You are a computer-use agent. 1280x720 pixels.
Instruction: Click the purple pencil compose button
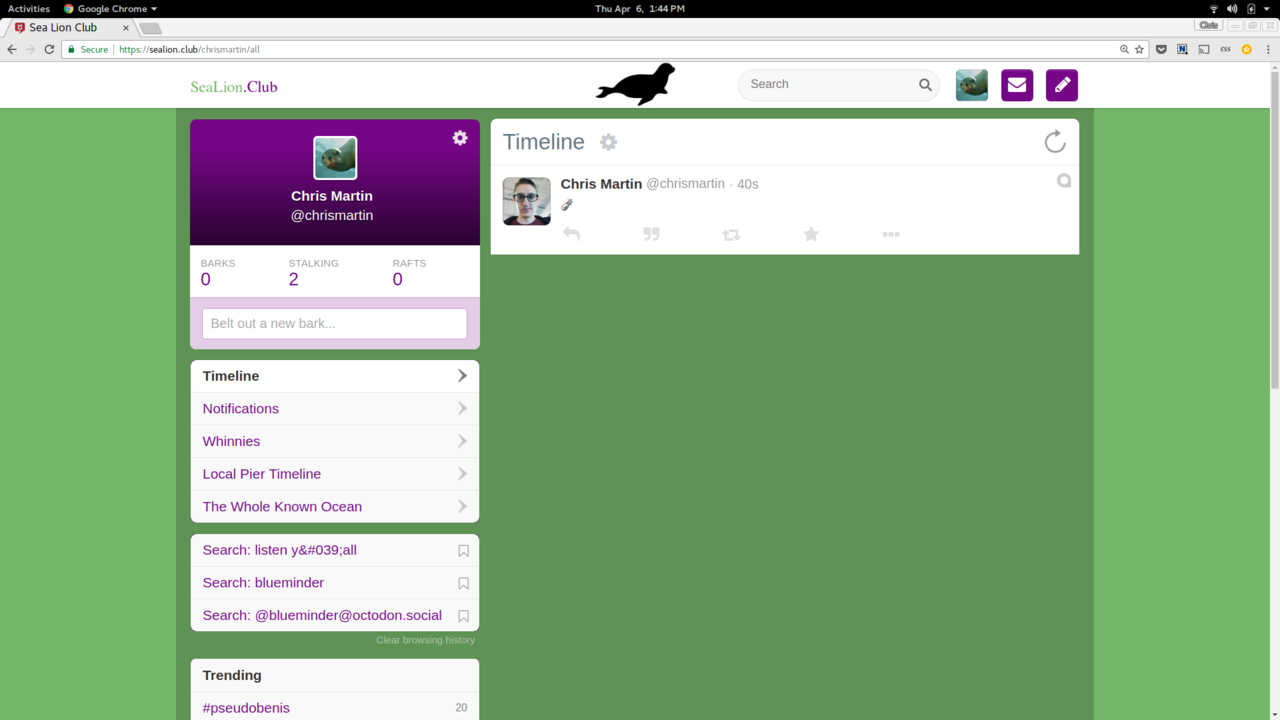1062,85
